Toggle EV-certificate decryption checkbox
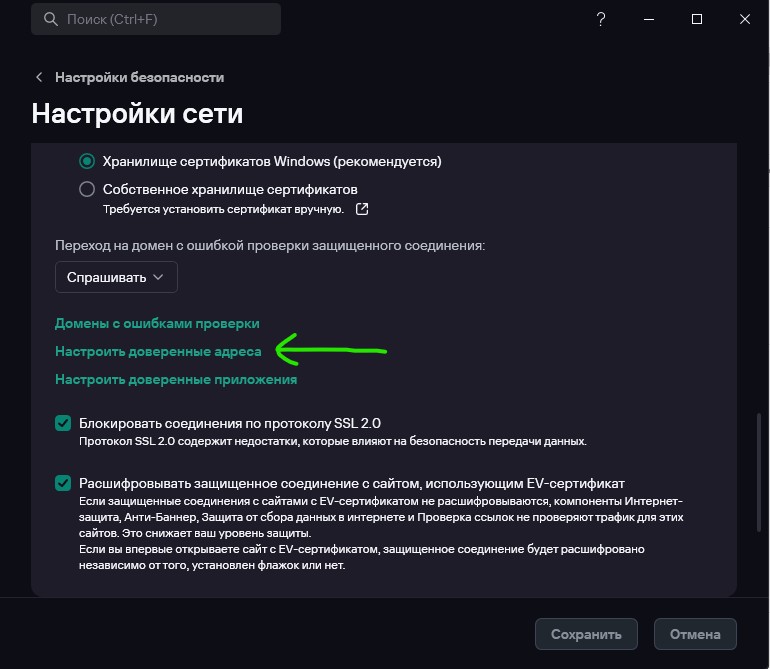 click(63, 483)
